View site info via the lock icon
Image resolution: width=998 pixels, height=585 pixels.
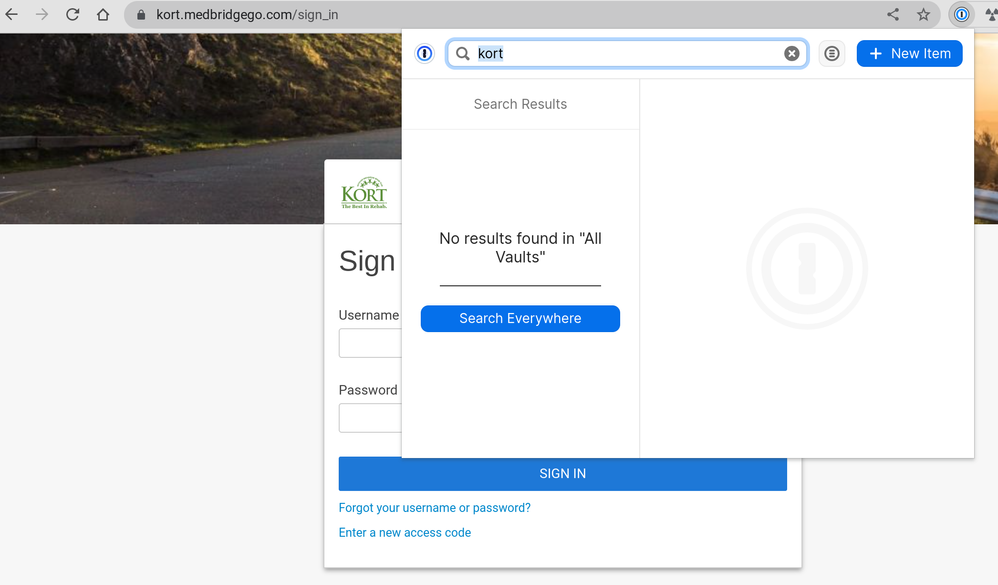pyautogui.click(x=140, y=15)
